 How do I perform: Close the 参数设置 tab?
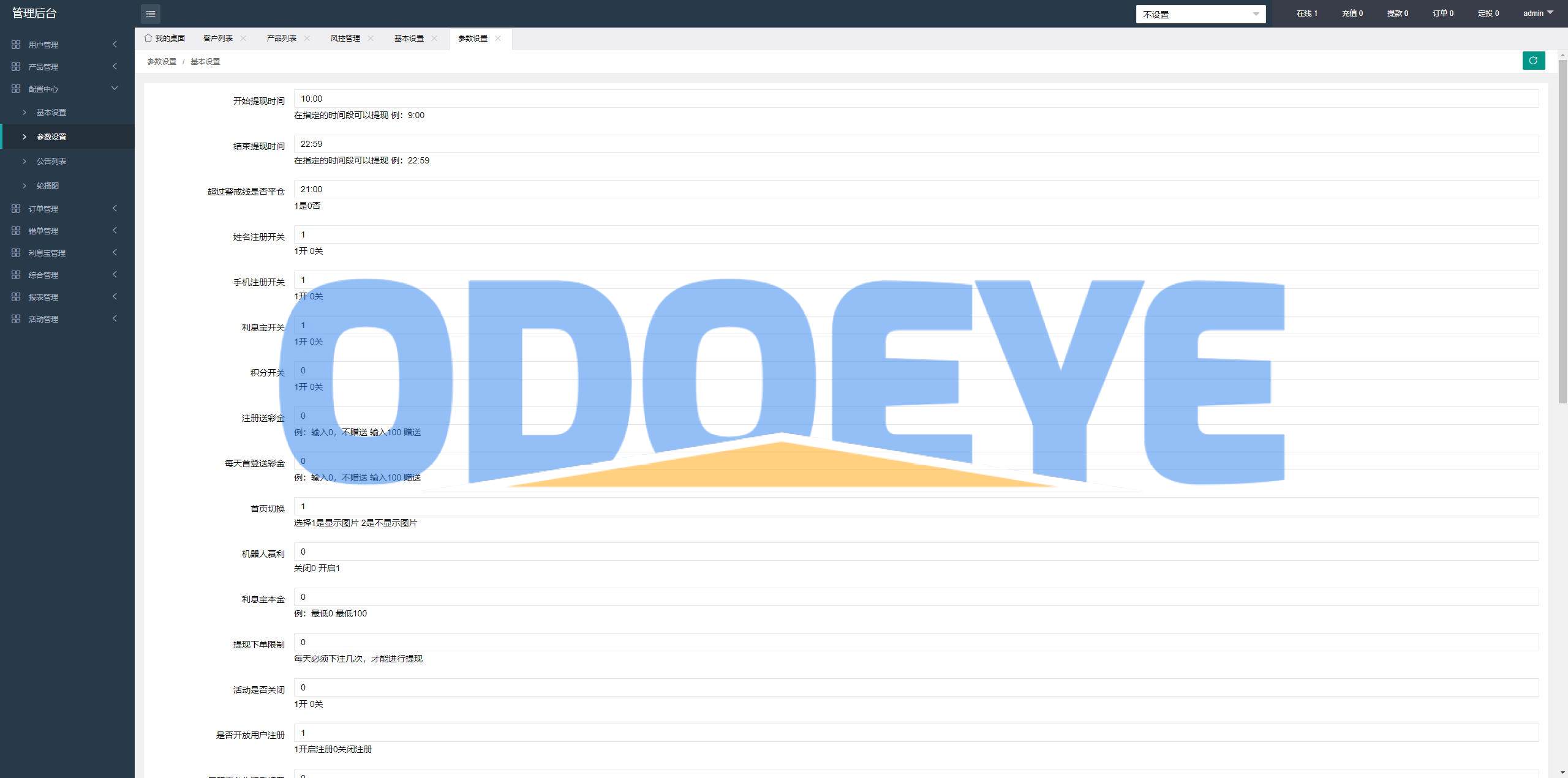tap(498, 38)
